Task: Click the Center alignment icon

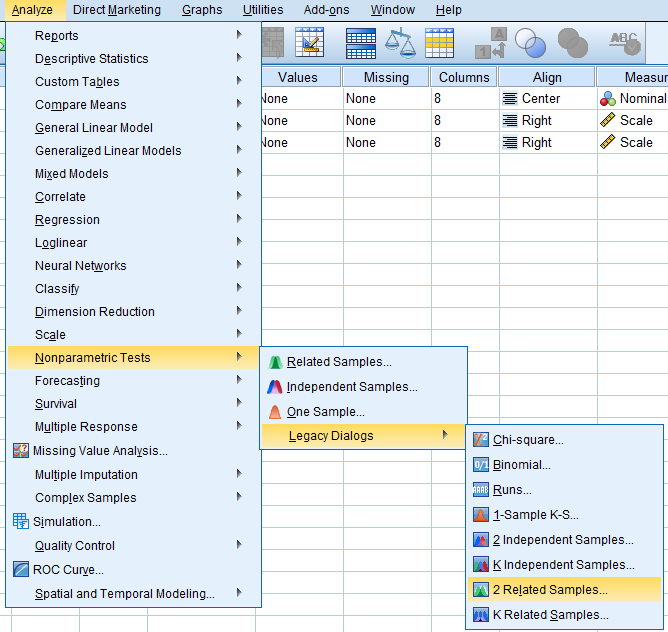Action: (x=510, y=98)
